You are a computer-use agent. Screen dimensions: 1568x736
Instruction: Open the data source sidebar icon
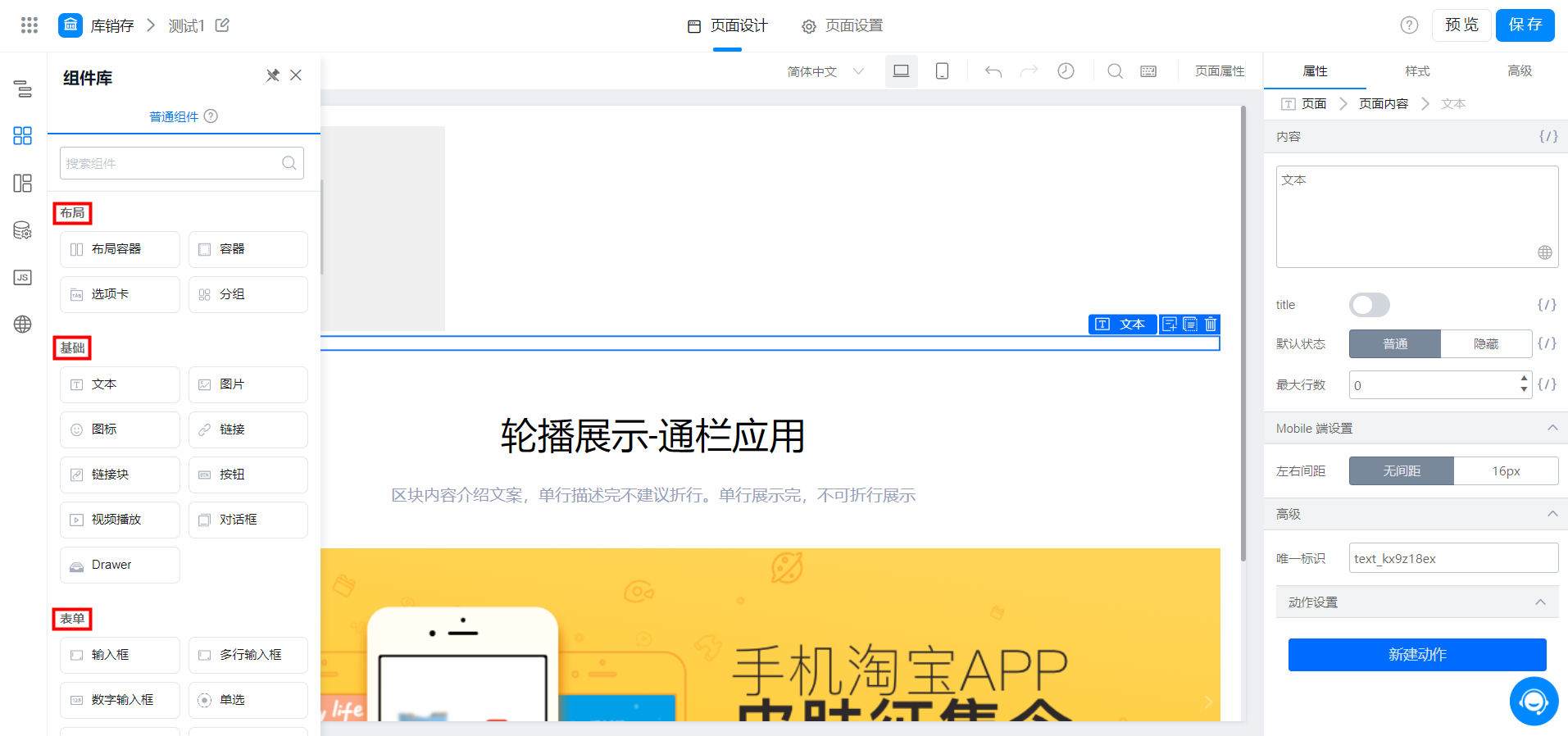pos(23,230)
